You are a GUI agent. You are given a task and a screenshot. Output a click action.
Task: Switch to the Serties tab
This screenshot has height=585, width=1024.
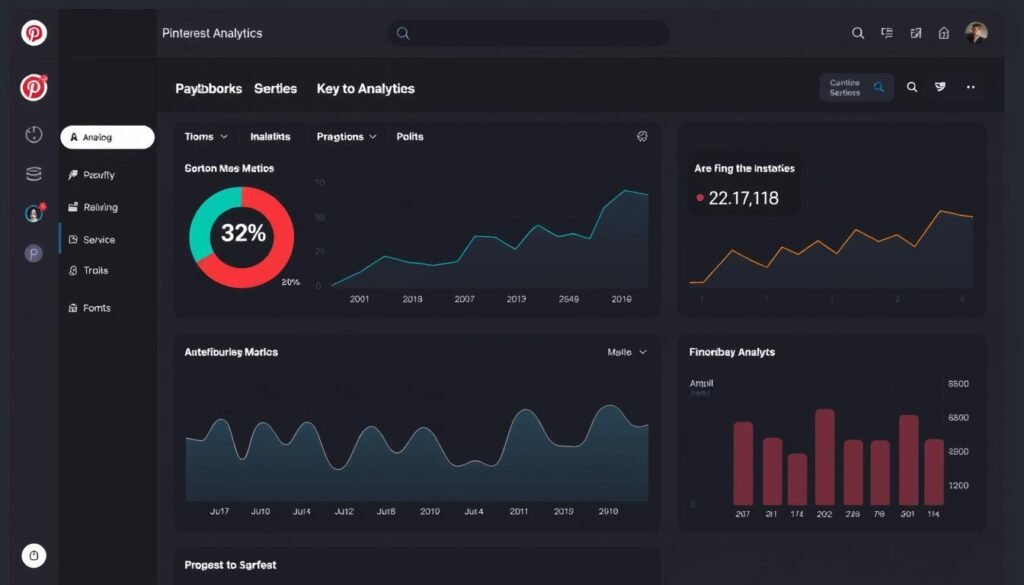(x=276, y=89)
